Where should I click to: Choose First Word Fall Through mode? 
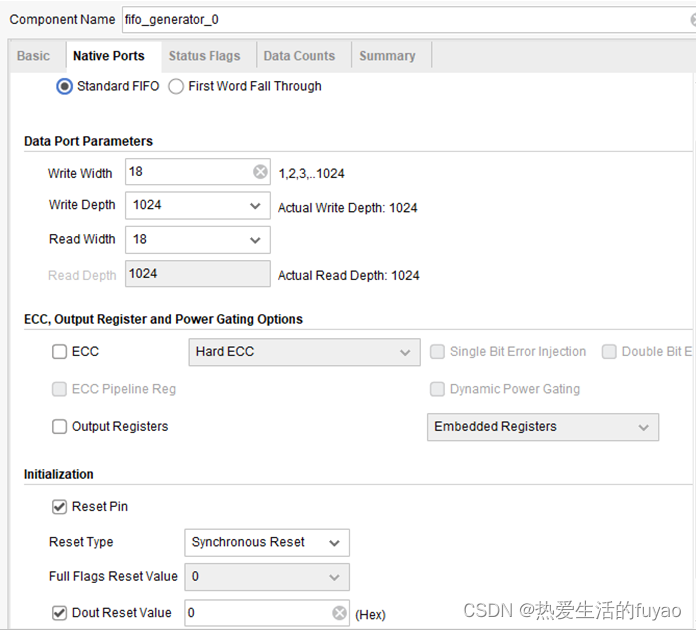[x=176, y=86]
